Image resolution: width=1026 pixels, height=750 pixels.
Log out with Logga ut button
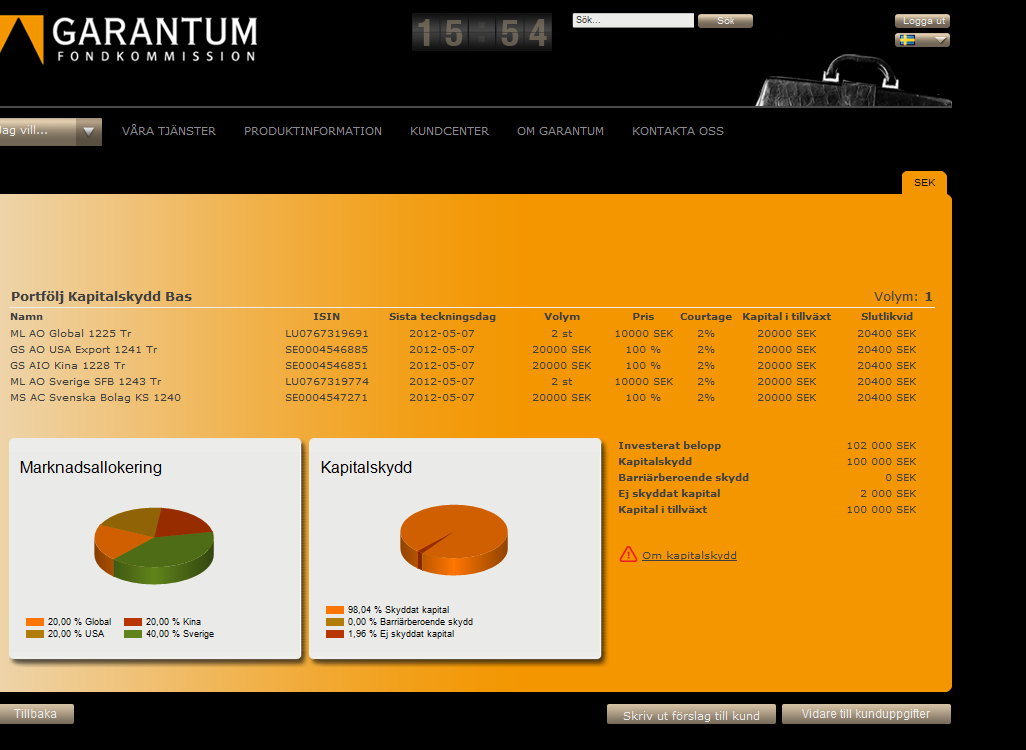pyautogui.click(x=922, y=21)
